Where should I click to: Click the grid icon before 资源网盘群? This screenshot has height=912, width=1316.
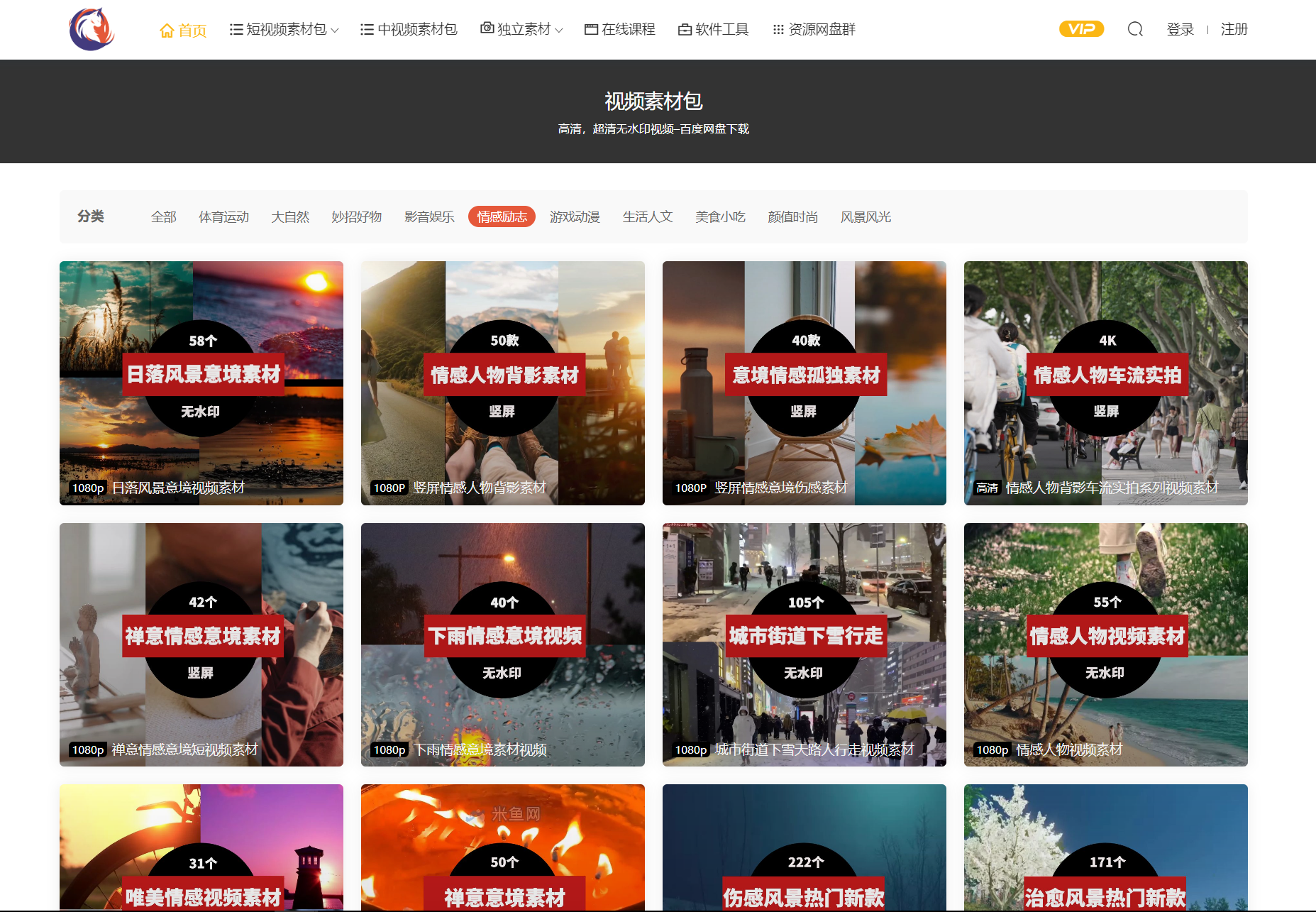click(778, 30)
